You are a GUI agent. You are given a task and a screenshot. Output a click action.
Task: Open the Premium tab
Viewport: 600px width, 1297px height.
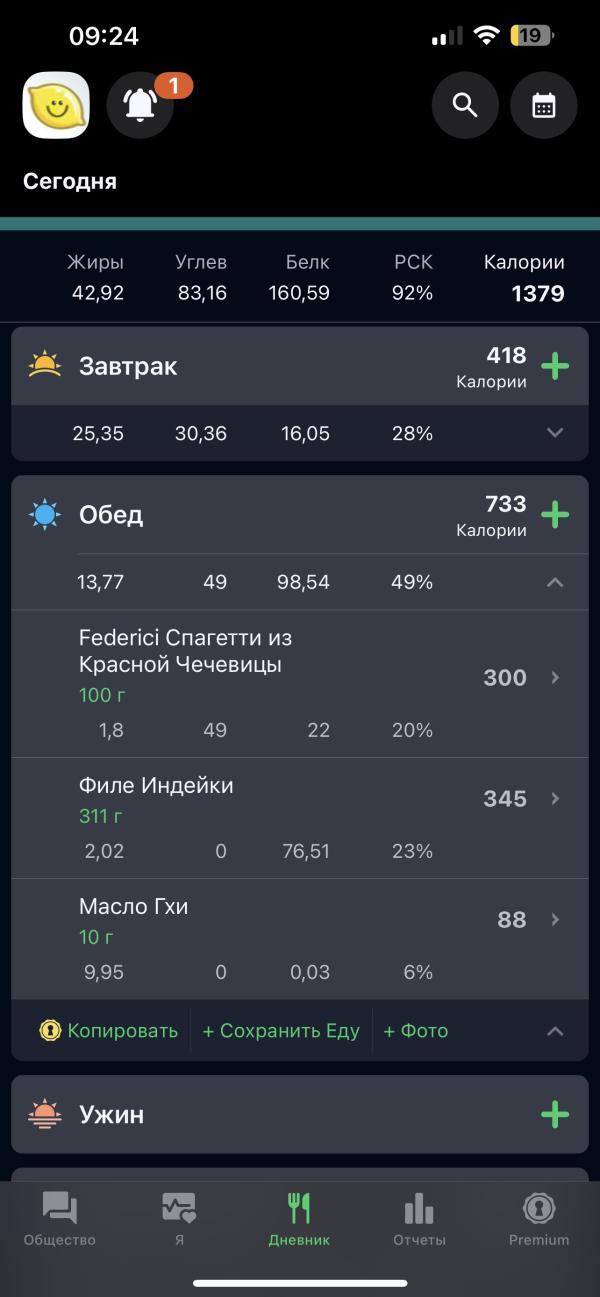[539, 1219]
